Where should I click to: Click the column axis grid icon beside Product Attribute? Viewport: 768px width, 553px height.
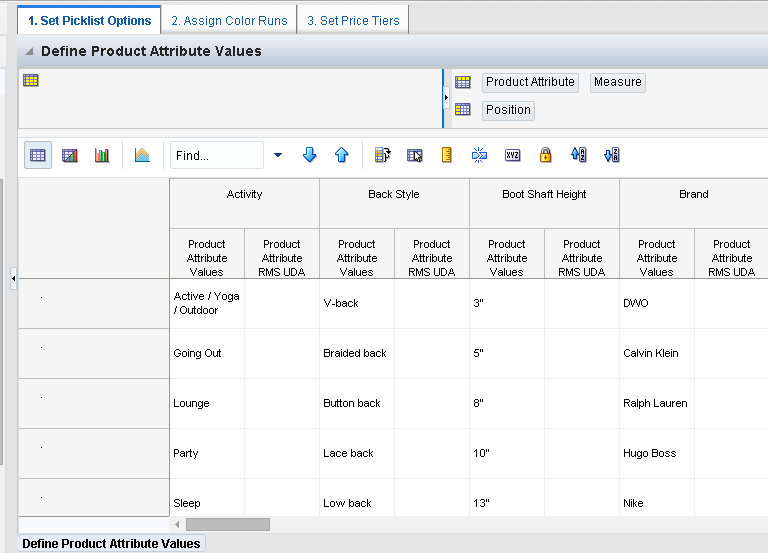pyautogui.click(x=462, y=82)
